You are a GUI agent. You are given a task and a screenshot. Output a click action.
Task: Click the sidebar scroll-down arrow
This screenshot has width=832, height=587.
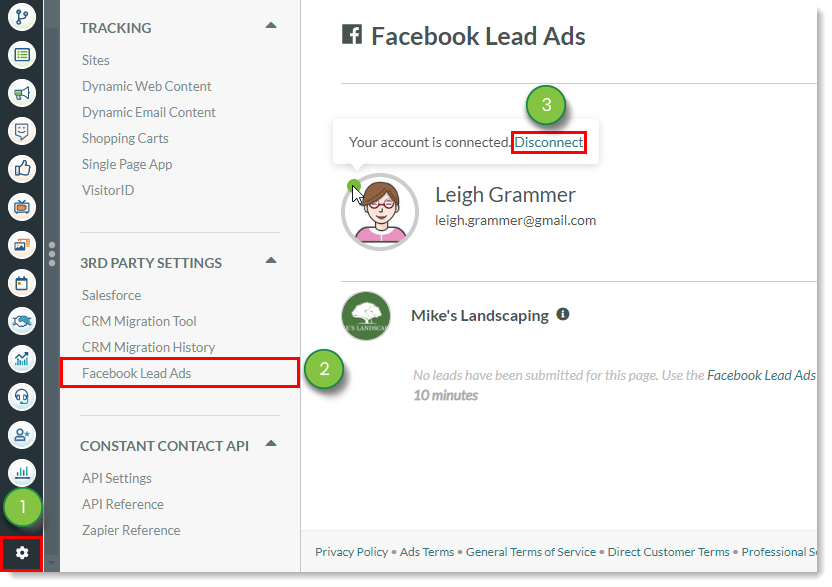[x=51, y=562]
